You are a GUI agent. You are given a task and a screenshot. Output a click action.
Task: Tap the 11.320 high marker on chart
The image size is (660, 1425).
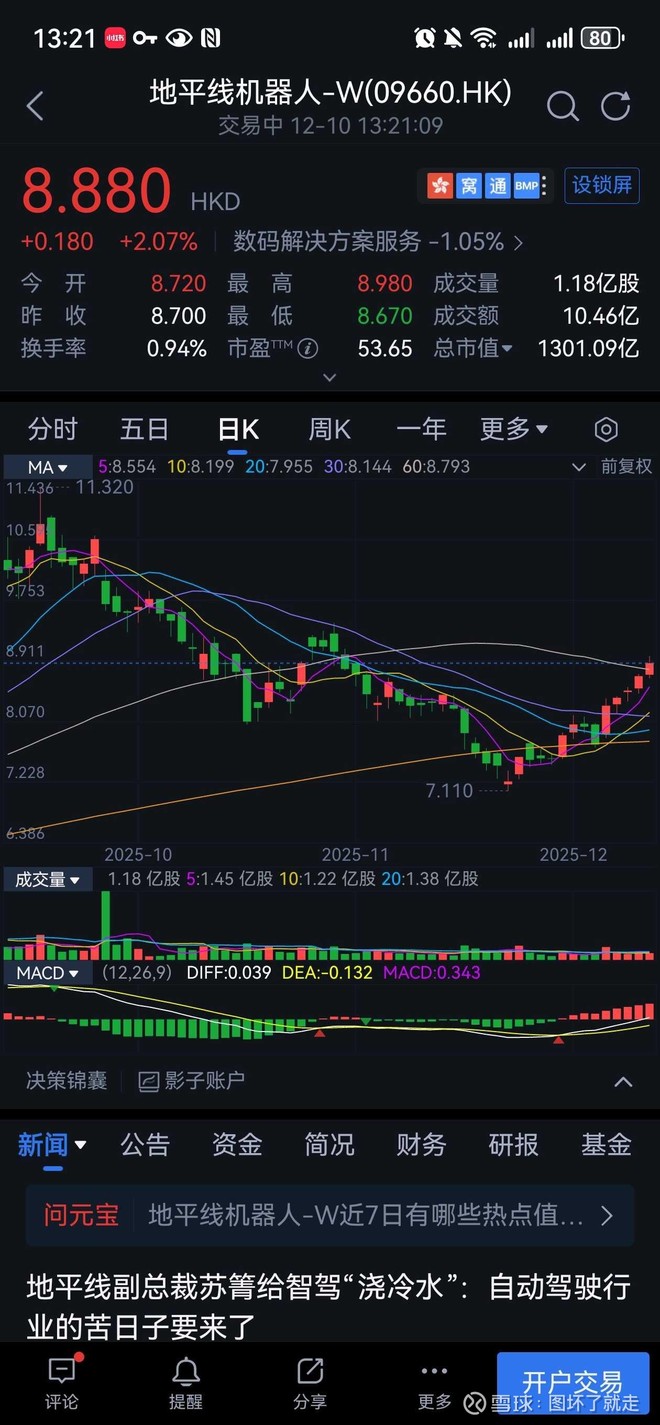coord(104,487)
